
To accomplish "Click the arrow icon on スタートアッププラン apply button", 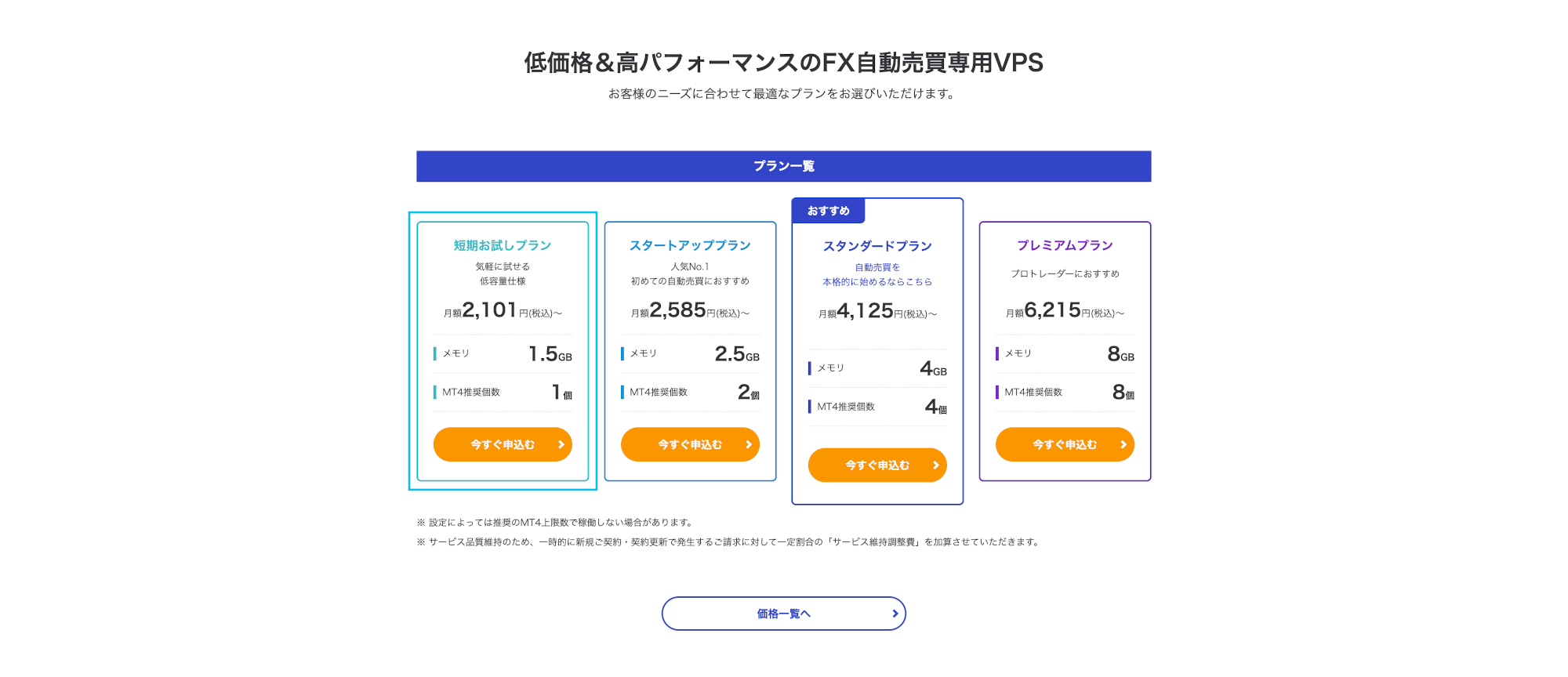I will (x=749, y=444).
